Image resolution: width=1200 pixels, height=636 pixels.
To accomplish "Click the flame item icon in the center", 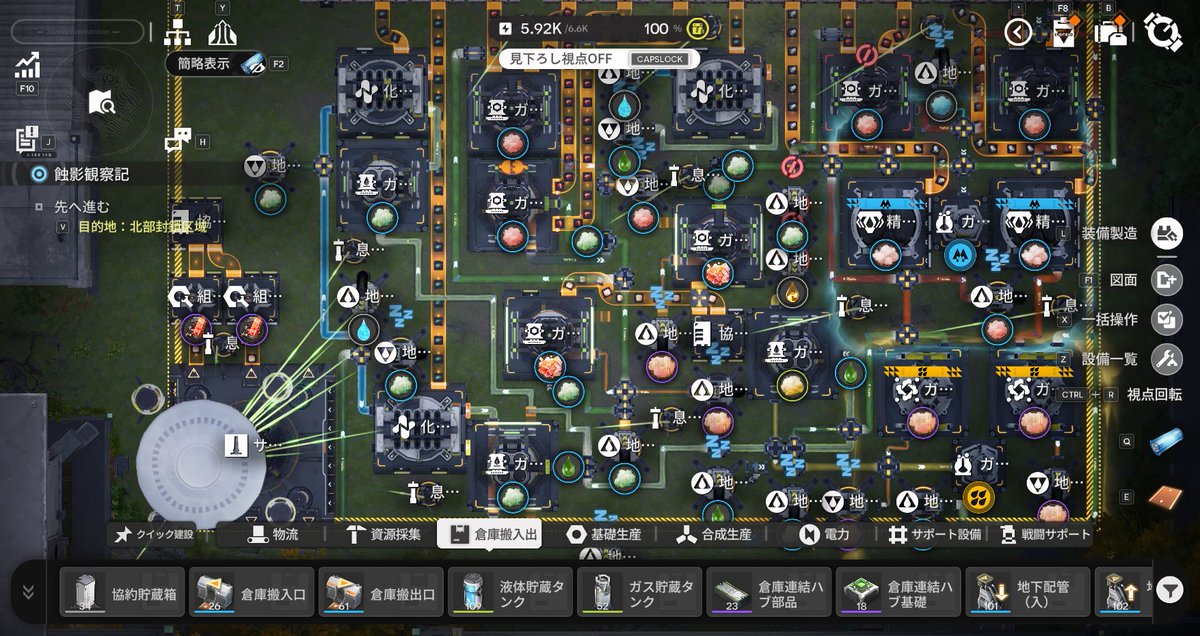I will (793, 293).
